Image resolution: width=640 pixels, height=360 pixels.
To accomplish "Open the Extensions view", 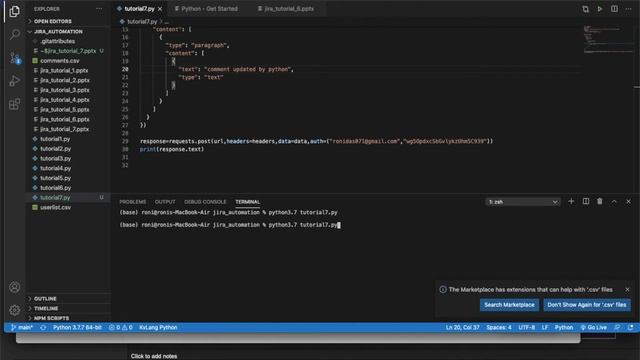I will [14, 104].
